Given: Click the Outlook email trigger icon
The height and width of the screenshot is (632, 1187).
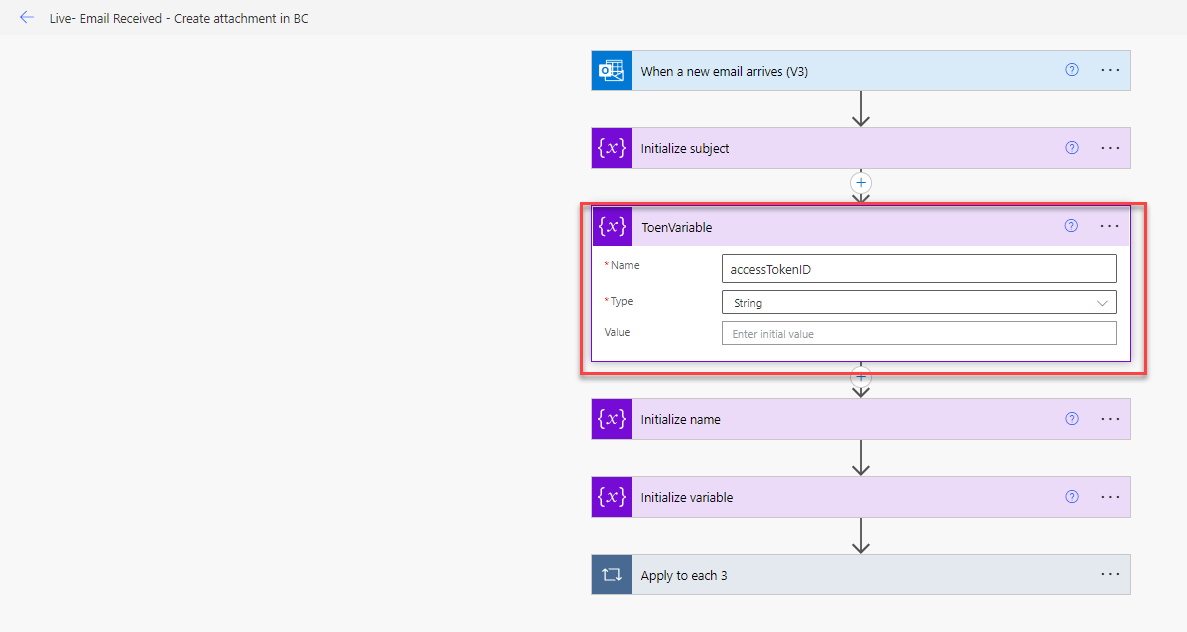Looking at the screenshot, I should click(611, 70).
